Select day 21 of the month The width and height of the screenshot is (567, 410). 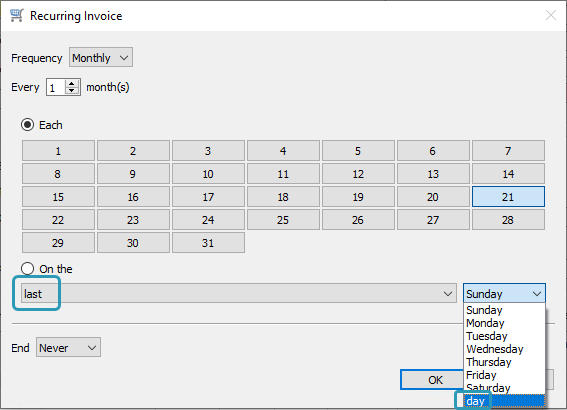click(508, 197)
